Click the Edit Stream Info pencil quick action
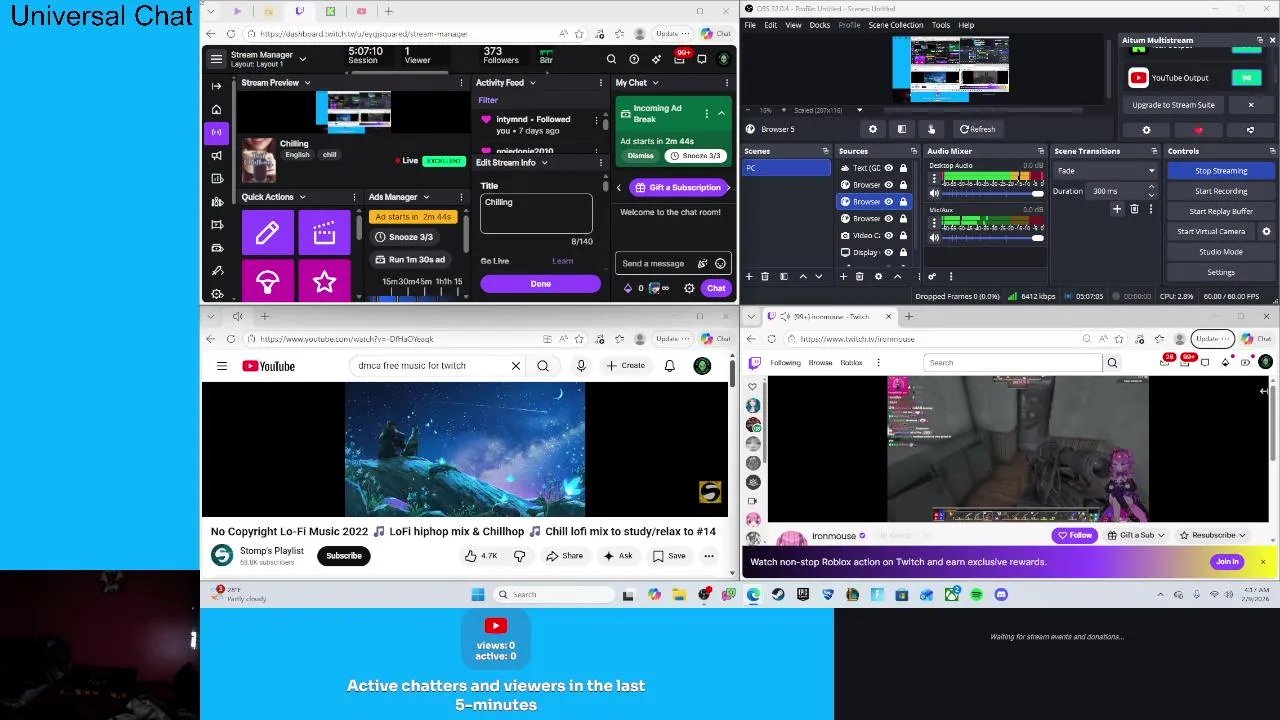The image size is (1280, 720). click(267, 233)
